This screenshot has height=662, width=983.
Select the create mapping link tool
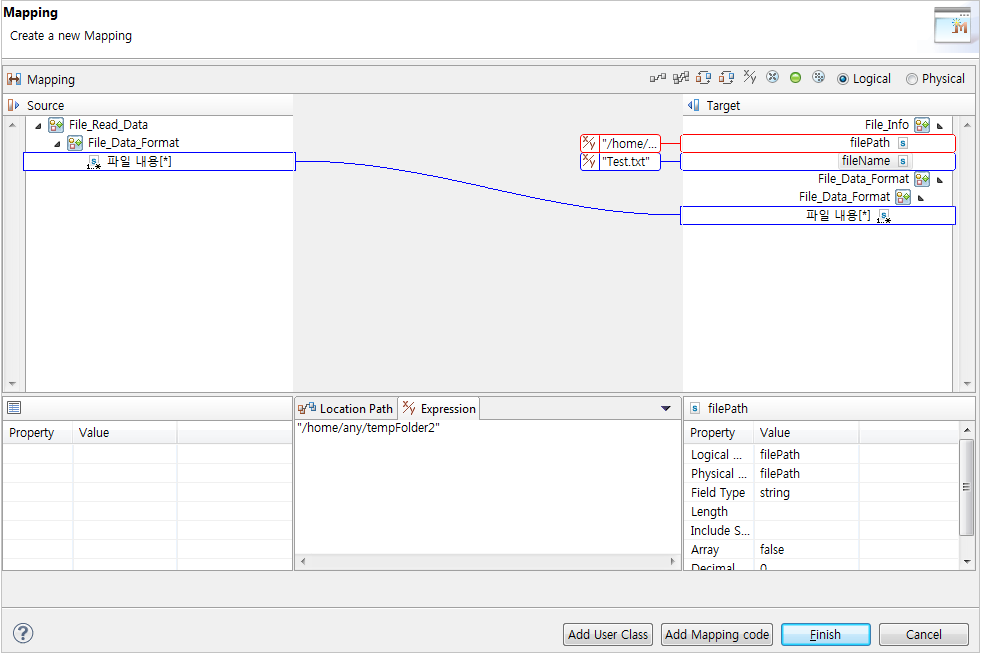point(658,77)
